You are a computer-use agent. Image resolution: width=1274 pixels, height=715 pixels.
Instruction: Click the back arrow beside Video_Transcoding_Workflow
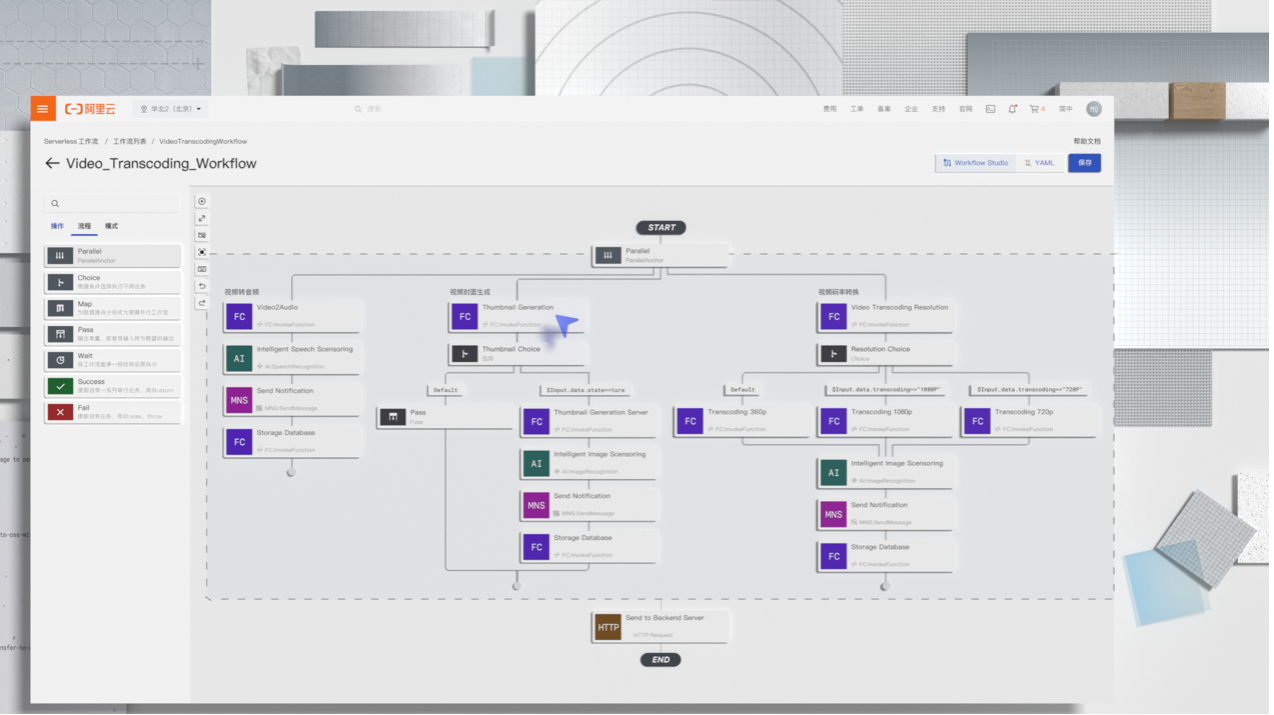[x=52, y=163]
